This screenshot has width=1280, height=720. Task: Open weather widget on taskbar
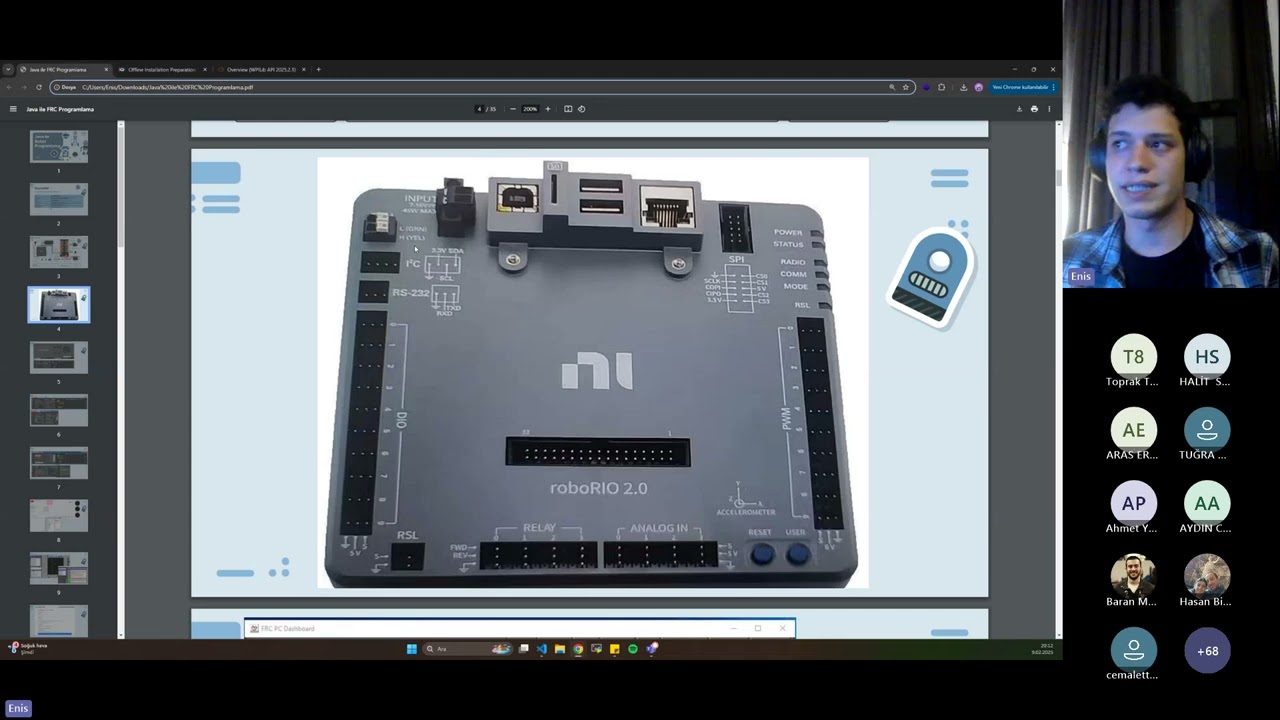pyautogui.click(x=28, y=648)
